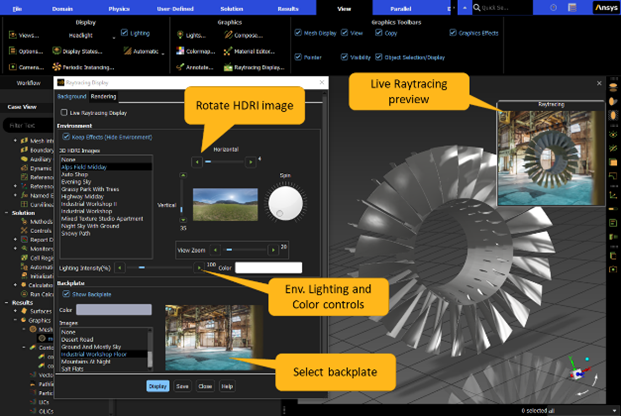Collapse the Solution tree node
Screen dimensions: 621x416
pos(5,213)
